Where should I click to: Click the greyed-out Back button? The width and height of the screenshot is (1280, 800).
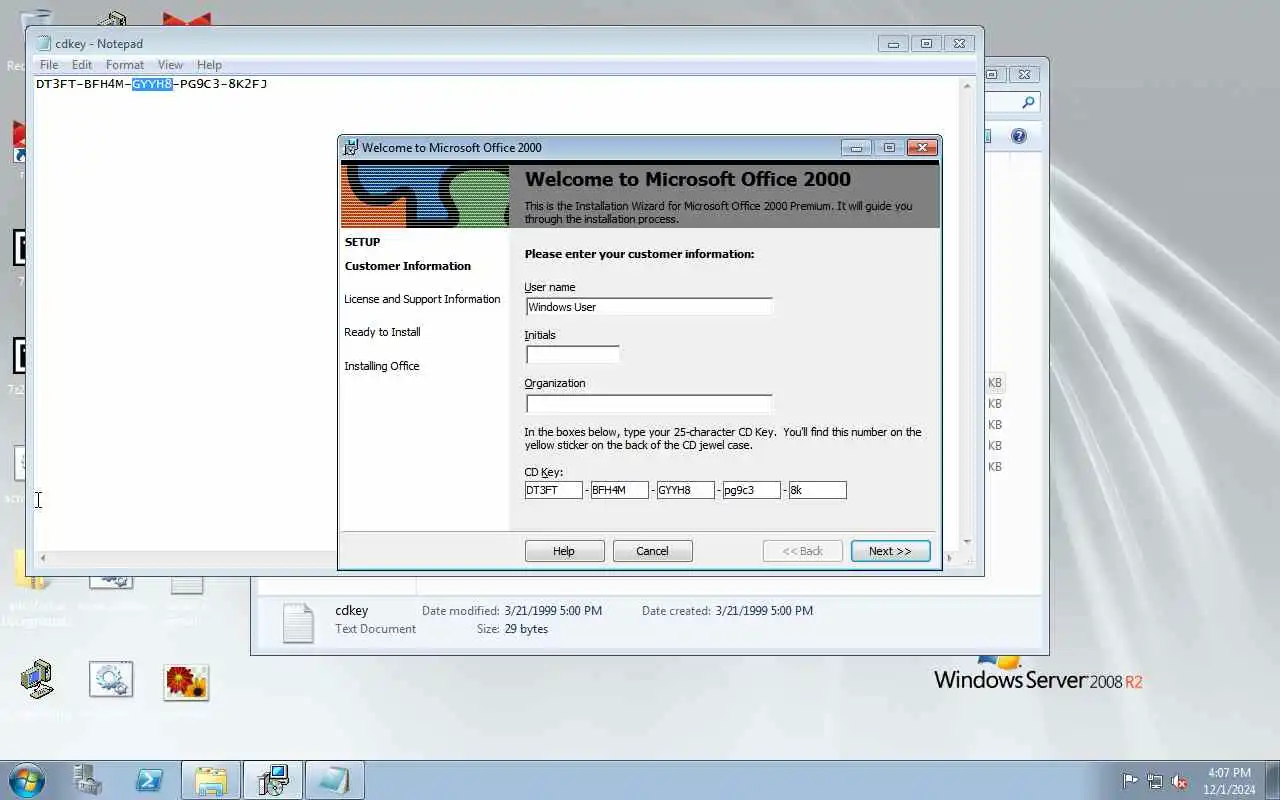pos(802,551)
